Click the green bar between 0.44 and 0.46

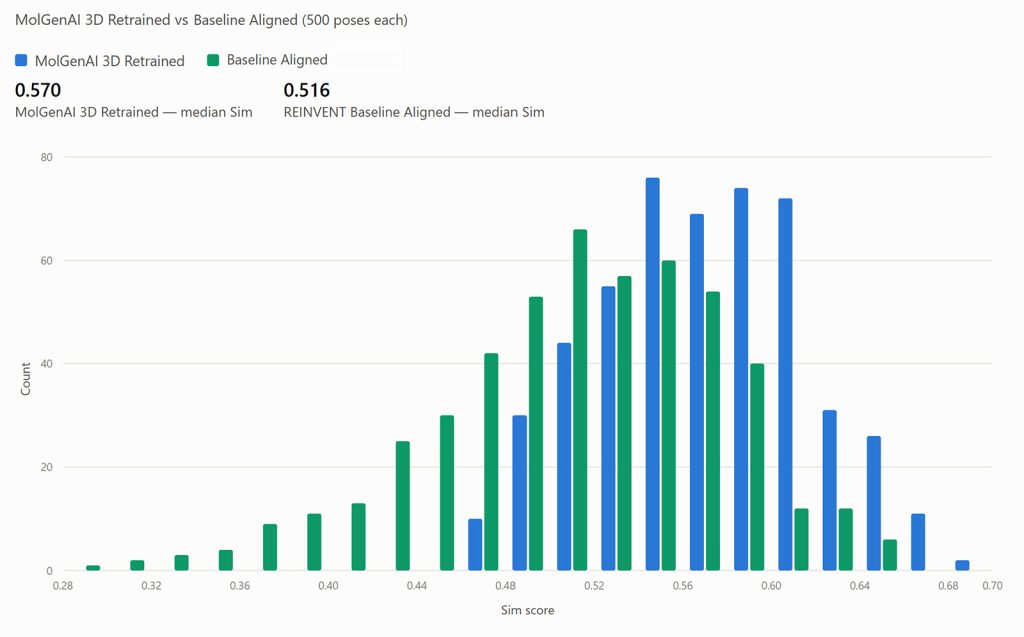click(x=447, y=493)
